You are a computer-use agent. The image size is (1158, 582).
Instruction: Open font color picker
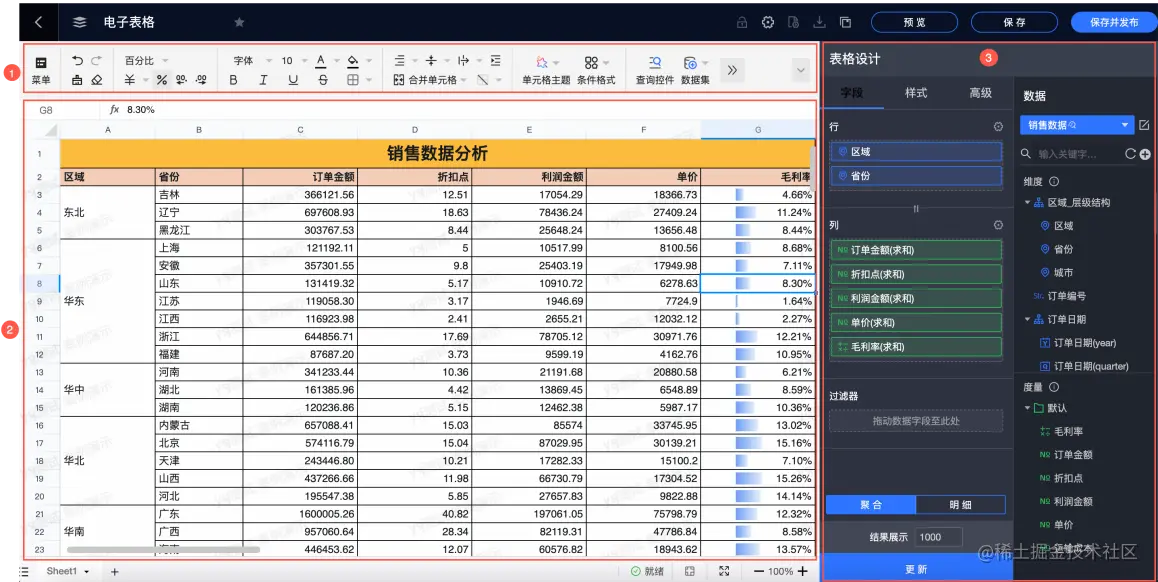pos(321,61)
